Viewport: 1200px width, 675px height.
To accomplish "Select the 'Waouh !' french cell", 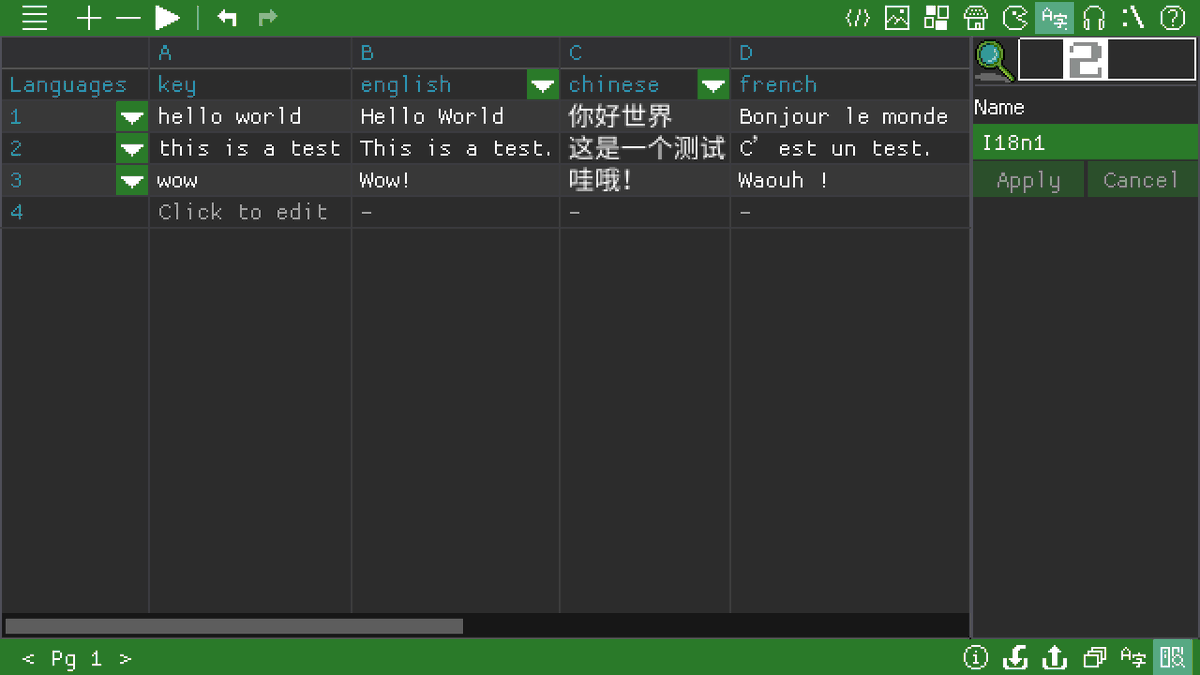I will pos(850,180).
